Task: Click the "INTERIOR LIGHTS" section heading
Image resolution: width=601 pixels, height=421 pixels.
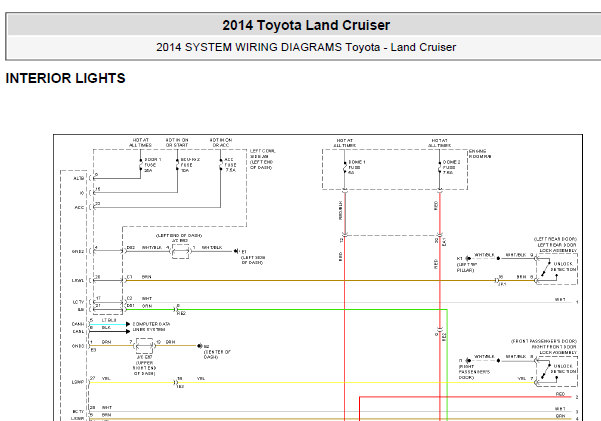Action: coord(65,78)
